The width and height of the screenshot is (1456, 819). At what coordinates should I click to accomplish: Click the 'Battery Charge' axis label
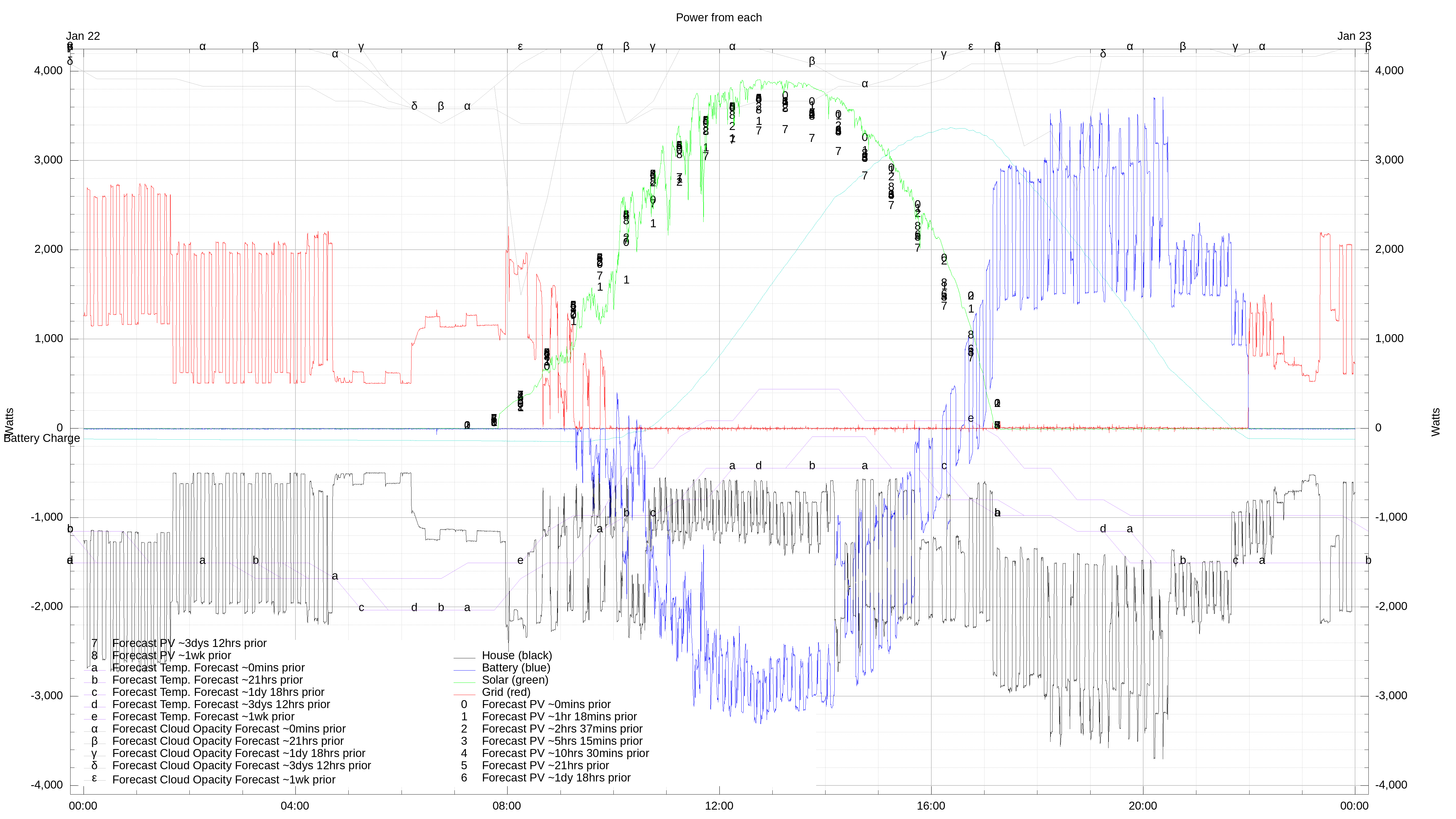coord(42,438)
